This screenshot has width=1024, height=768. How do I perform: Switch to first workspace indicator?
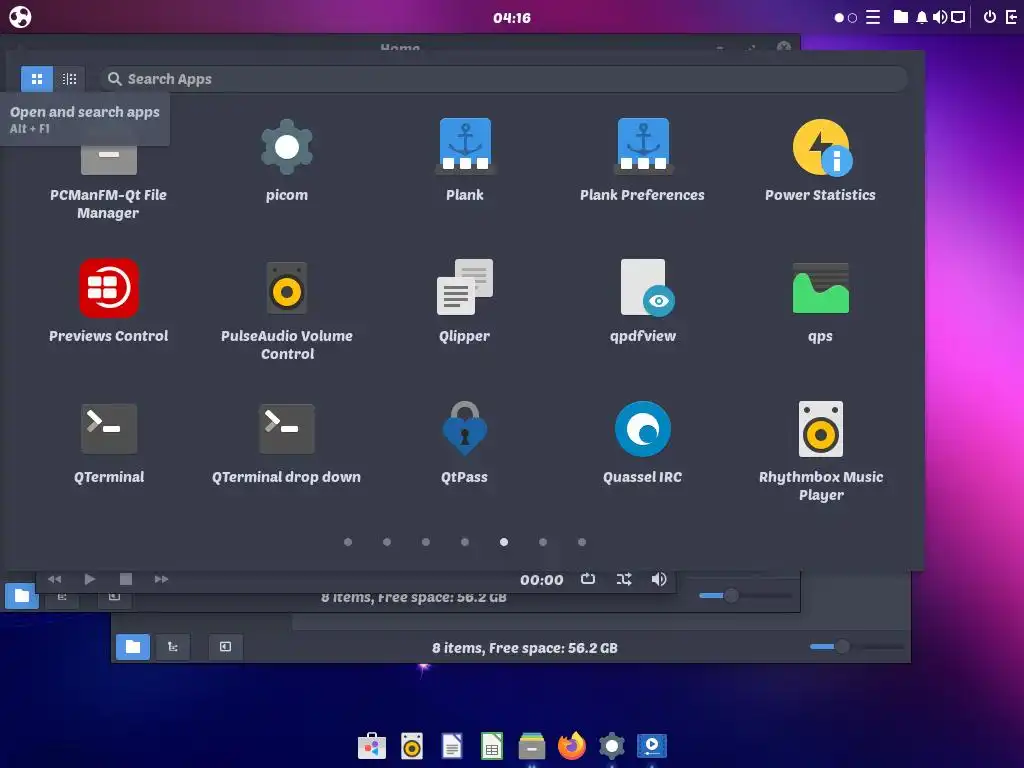tap(839, 18)
